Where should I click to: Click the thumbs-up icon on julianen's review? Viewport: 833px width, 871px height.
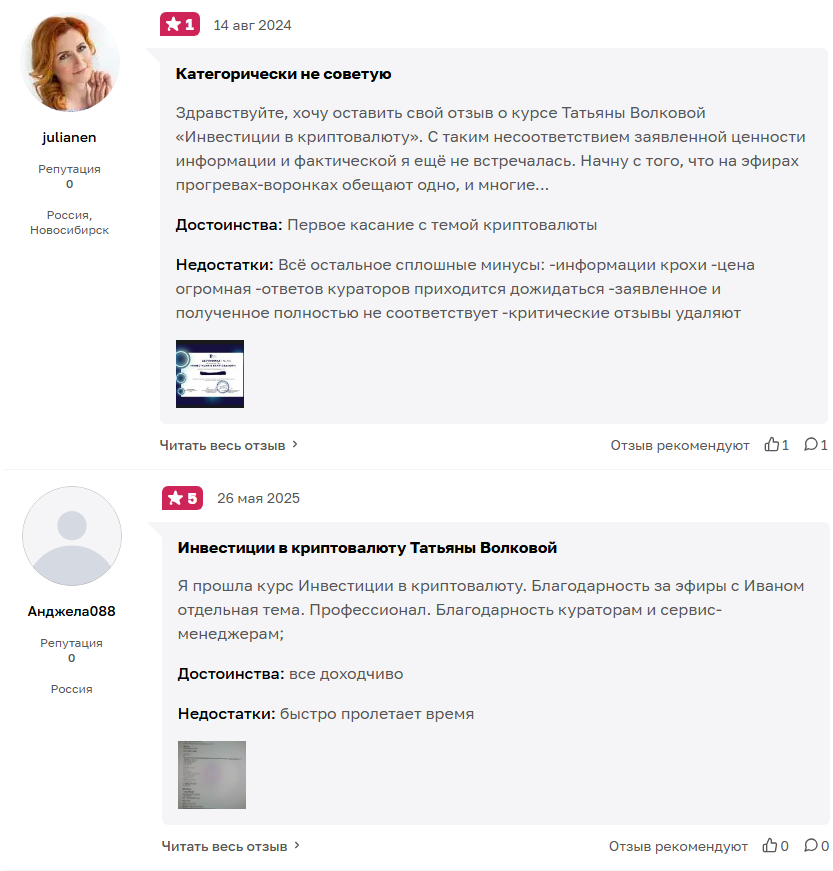click(x=771, y=444)
